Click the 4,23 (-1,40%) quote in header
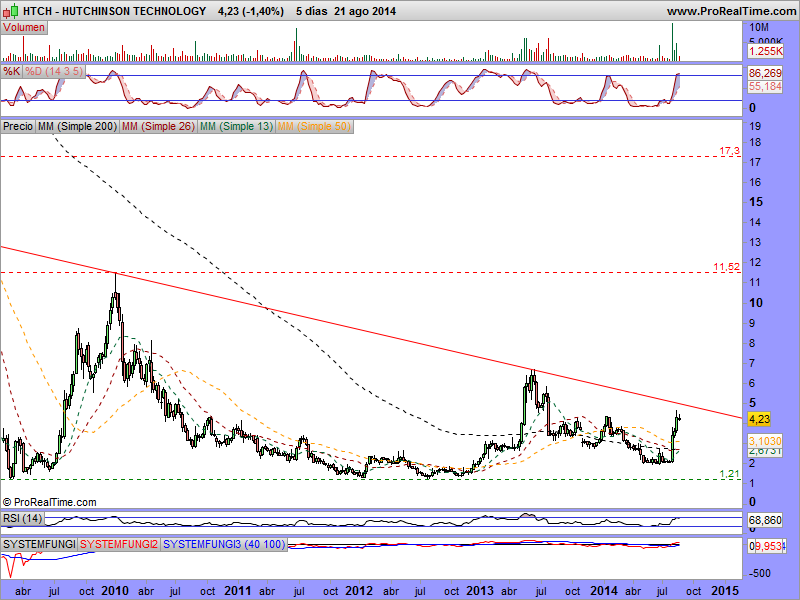This screenshot has width=800, height=600. (251, 11)
